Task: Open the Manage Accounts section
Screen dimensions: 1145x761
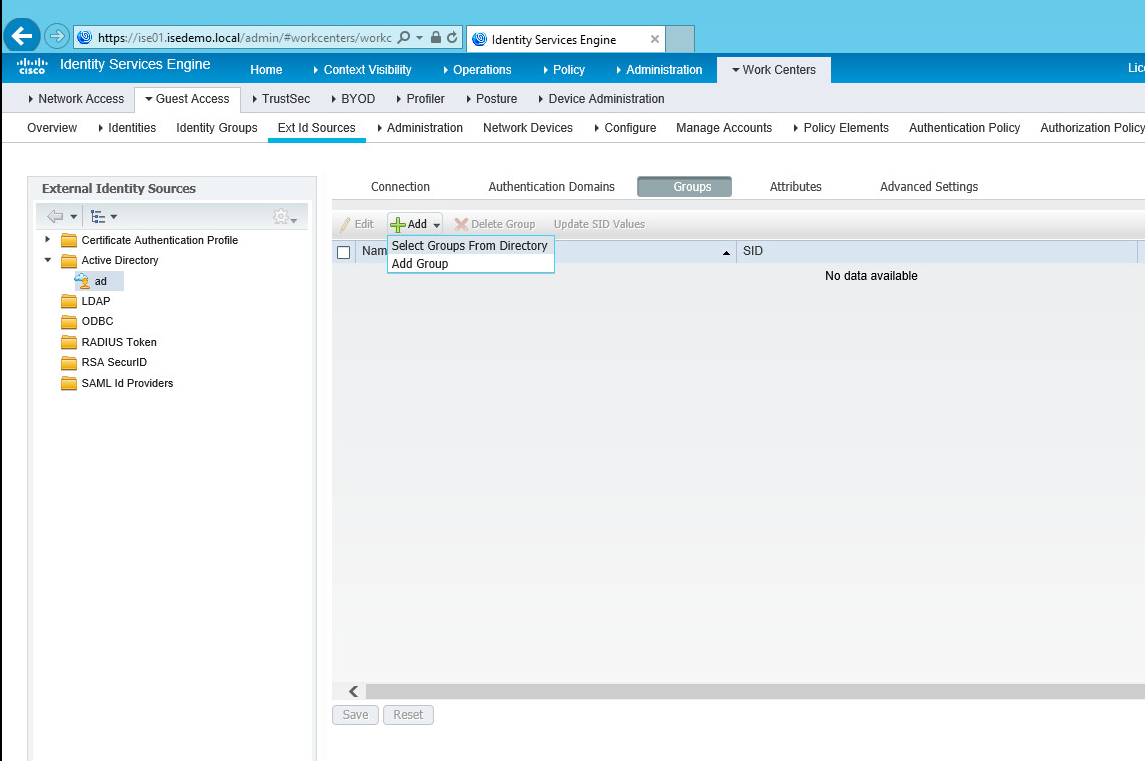Action: [x=724, y=128]
